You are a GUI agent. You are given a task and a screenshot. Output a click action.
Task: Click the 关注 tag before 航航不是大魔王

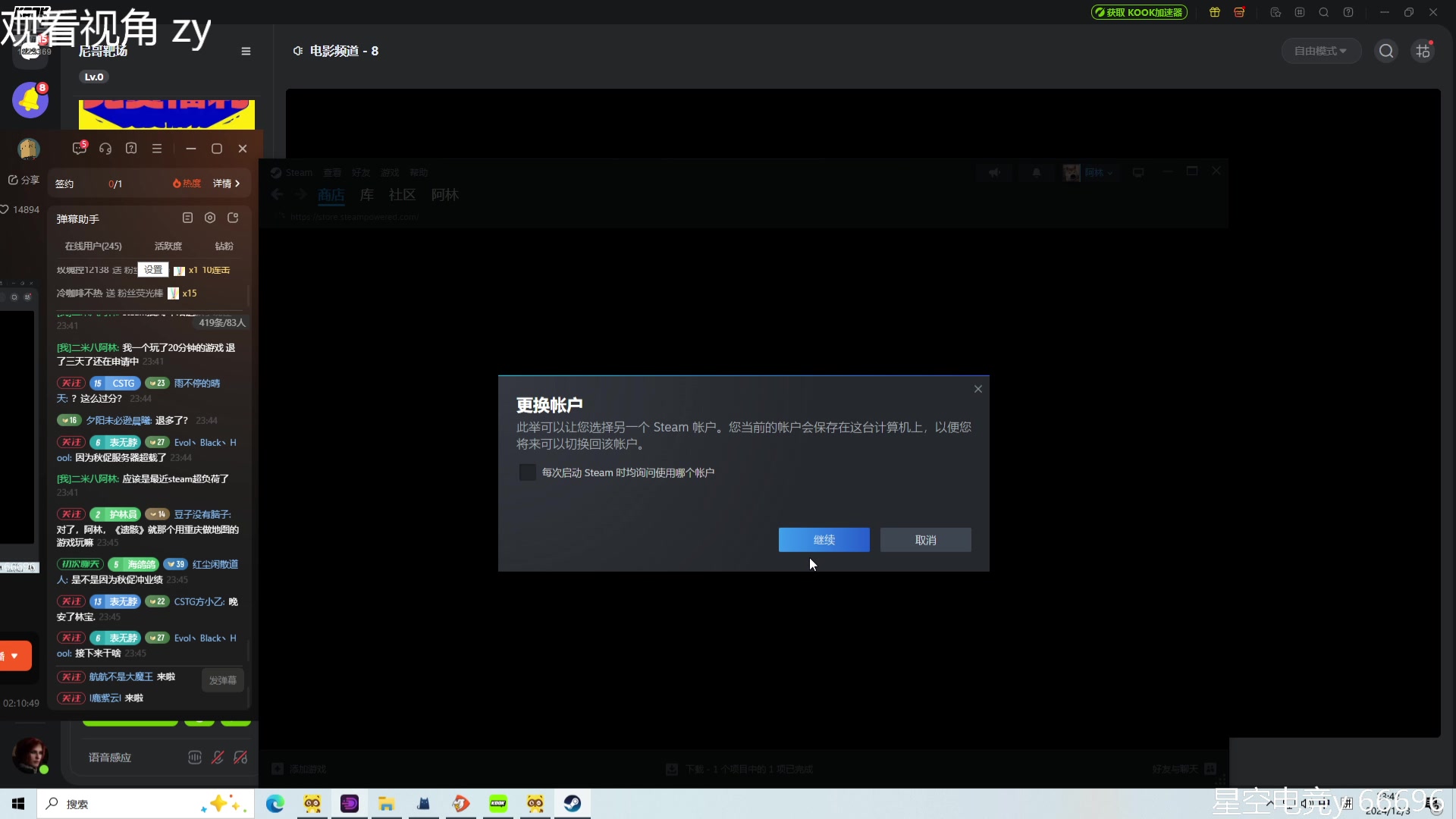click(x=71, y=676)
